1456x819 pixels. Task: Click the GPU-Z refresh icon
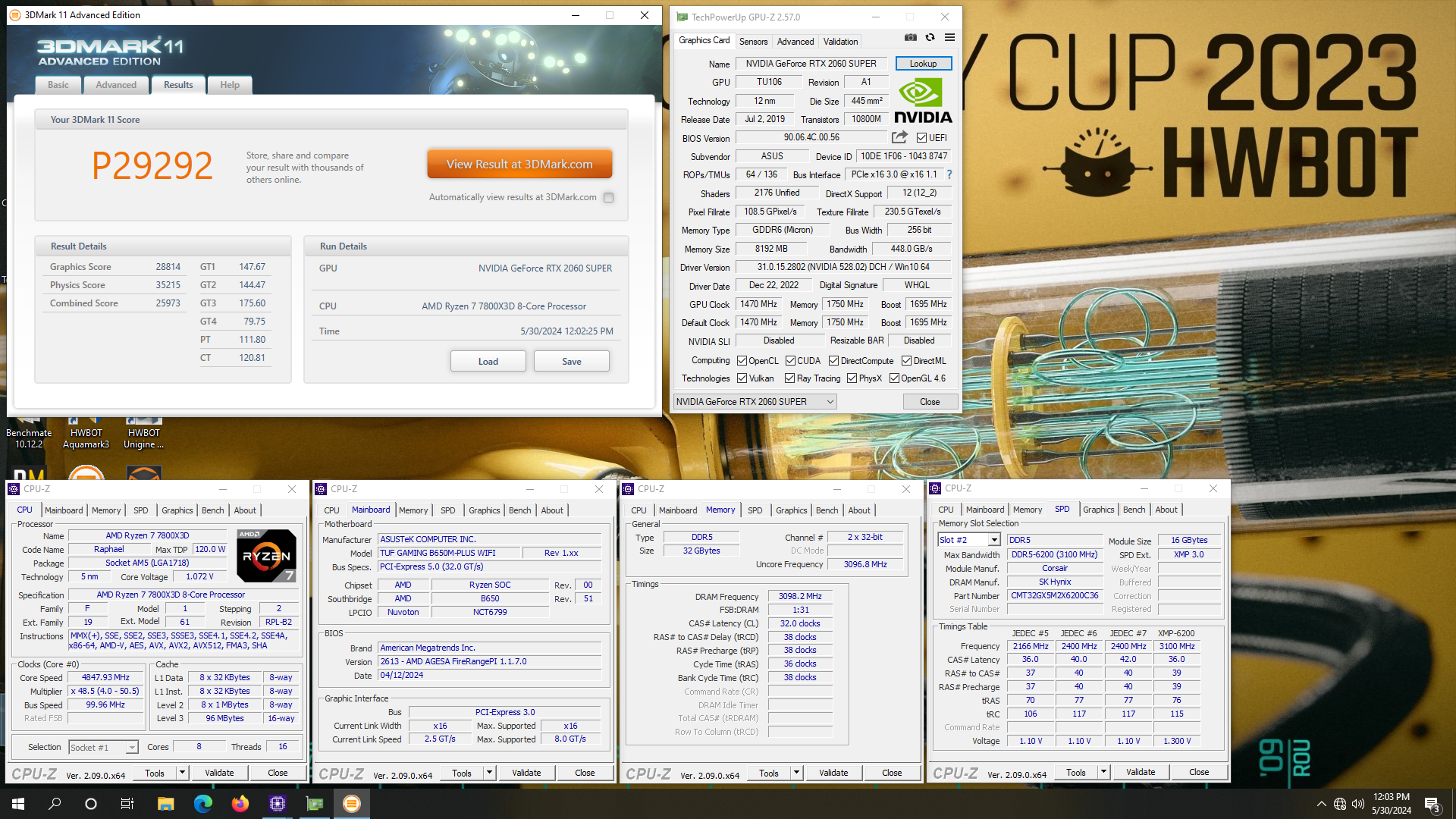930,37
